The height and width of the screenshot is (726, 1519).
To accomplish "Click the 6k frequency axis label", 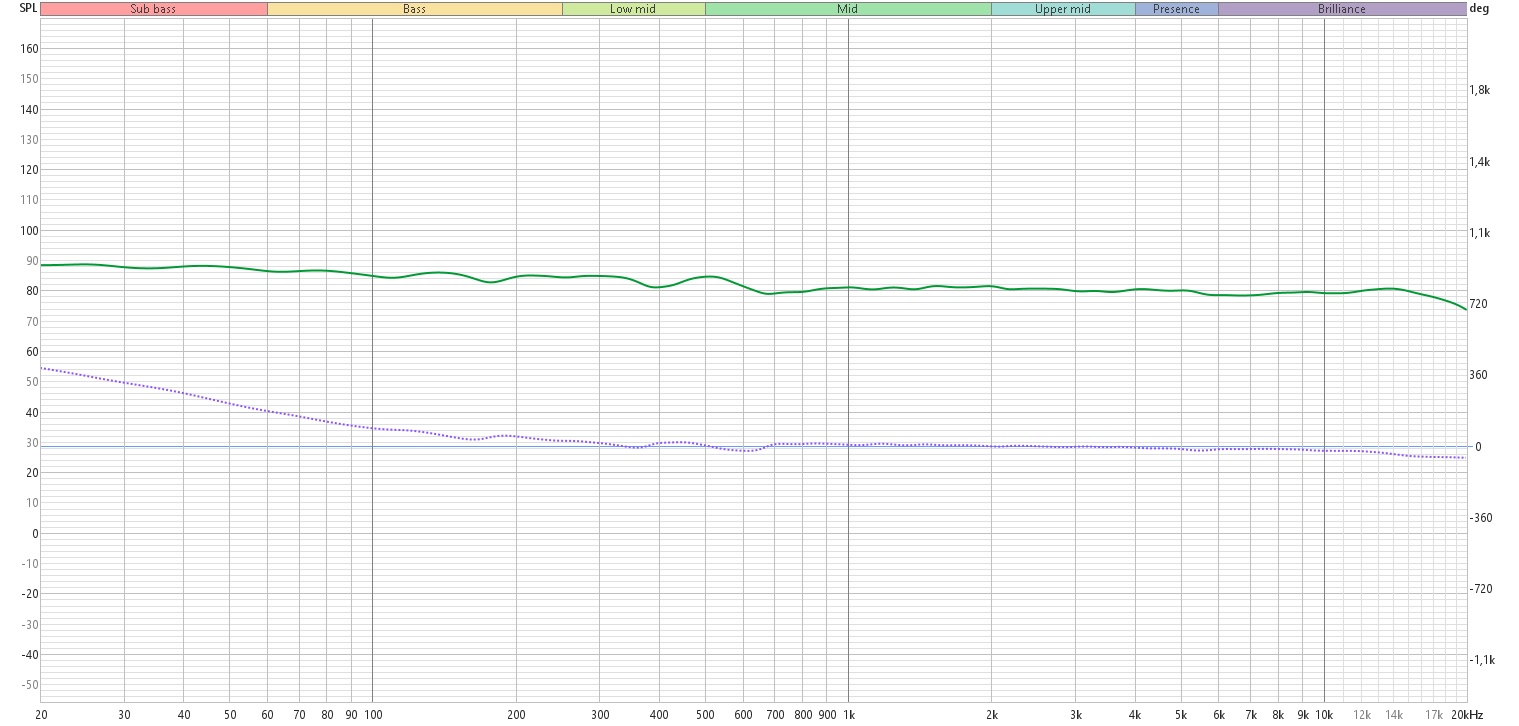I will pyautogui.click(x=1219, y=715).
